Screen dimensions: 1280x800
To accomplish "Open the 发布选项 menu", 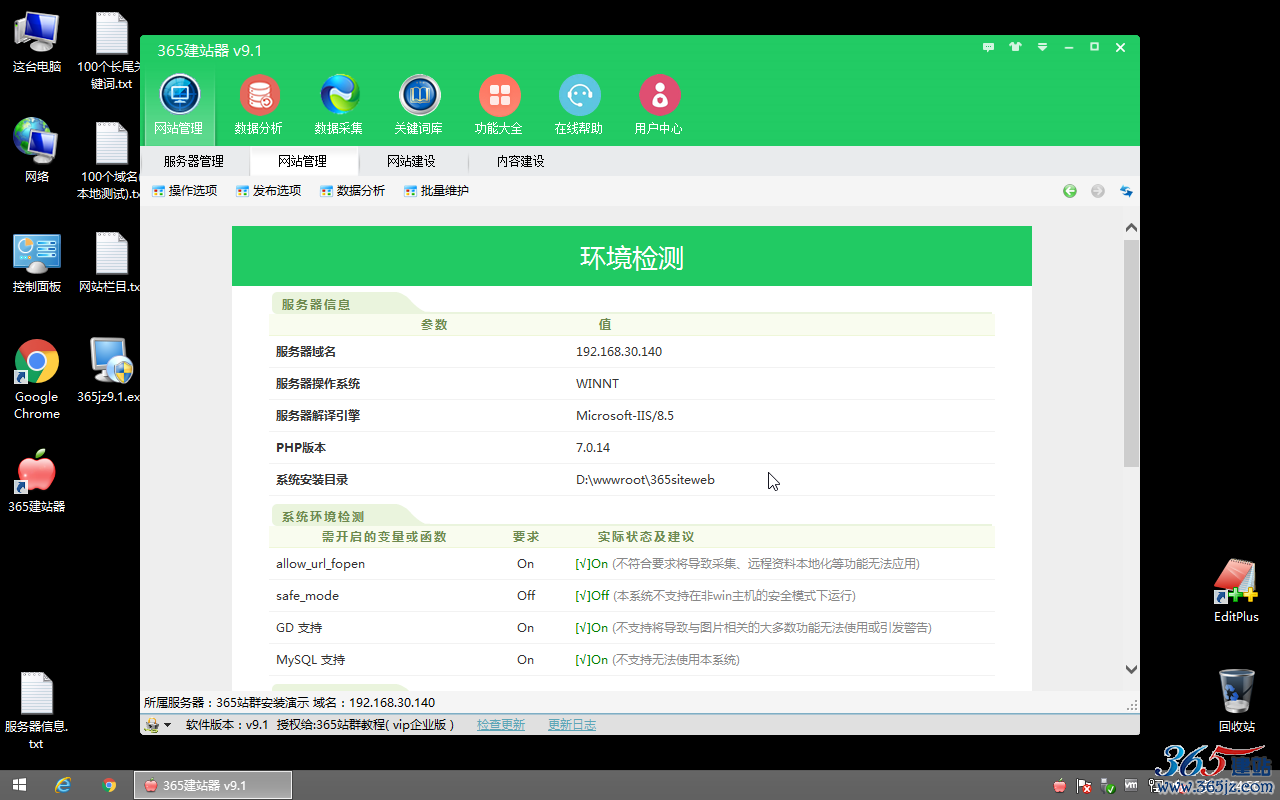I will [x=269, y=191].
